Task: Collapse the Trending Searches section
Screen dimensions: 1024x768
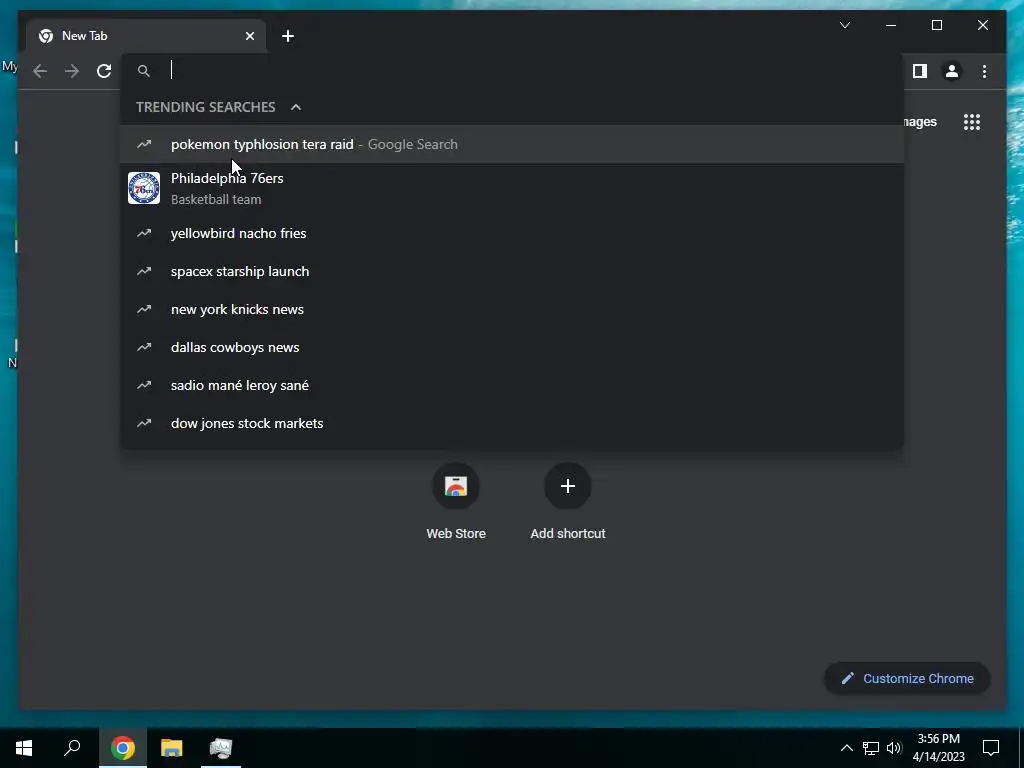Action: [296, 107]
